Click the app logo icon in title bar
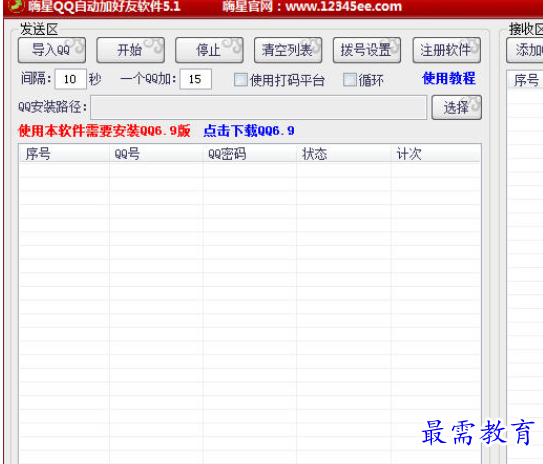The width and height of the screenshot is (543, 464). pyautogui.click(x=16, y=6)
